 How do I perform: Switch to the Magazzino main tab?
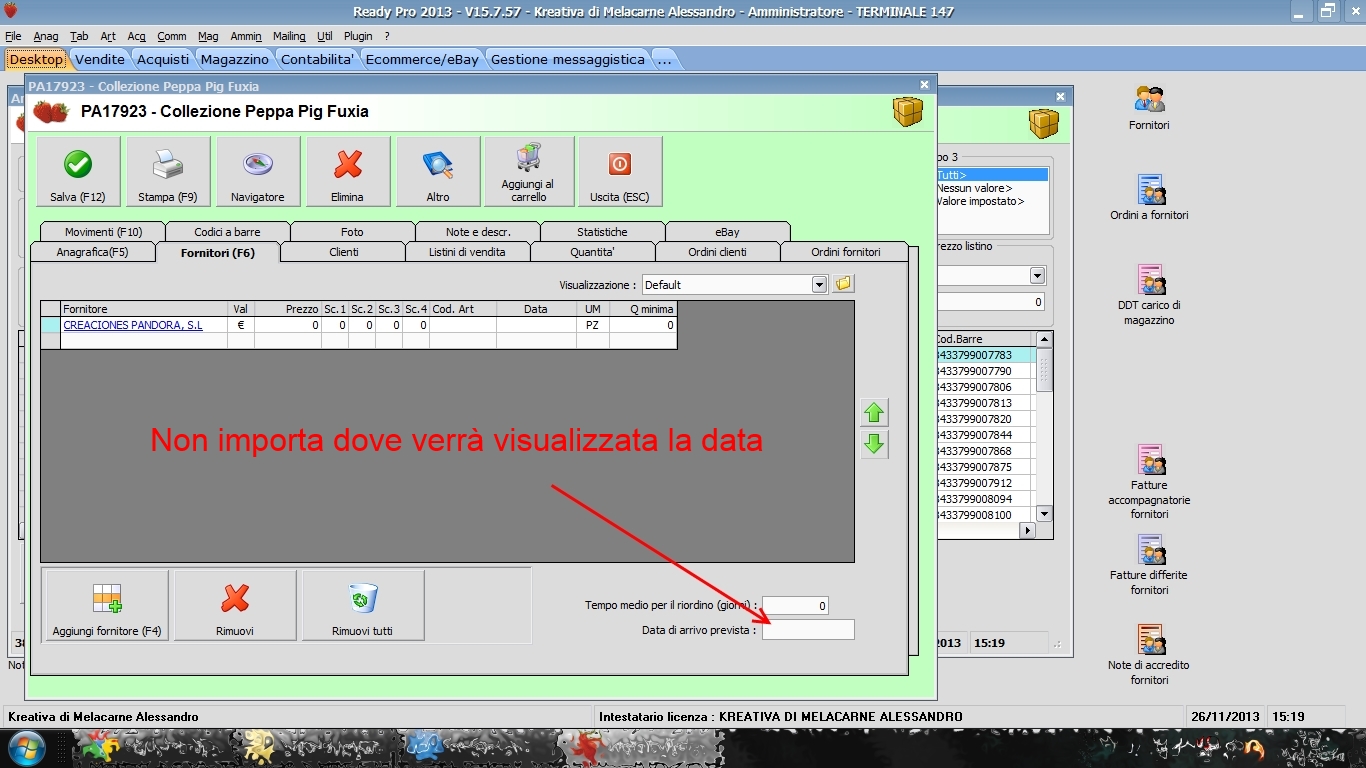[235, 59]
